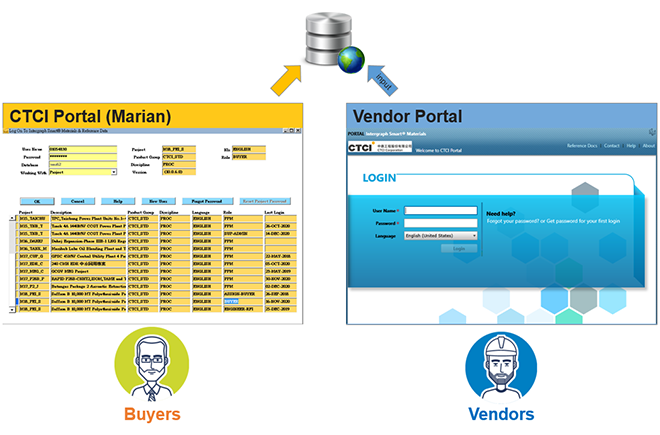
Task: Click the Product Group field CTCI_STD
Action: click(x=179, y=157)
